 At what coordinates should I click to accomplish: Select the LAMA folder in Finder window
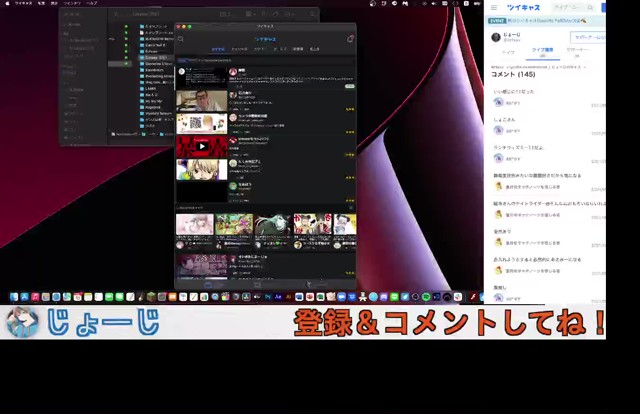coord(151,89)
